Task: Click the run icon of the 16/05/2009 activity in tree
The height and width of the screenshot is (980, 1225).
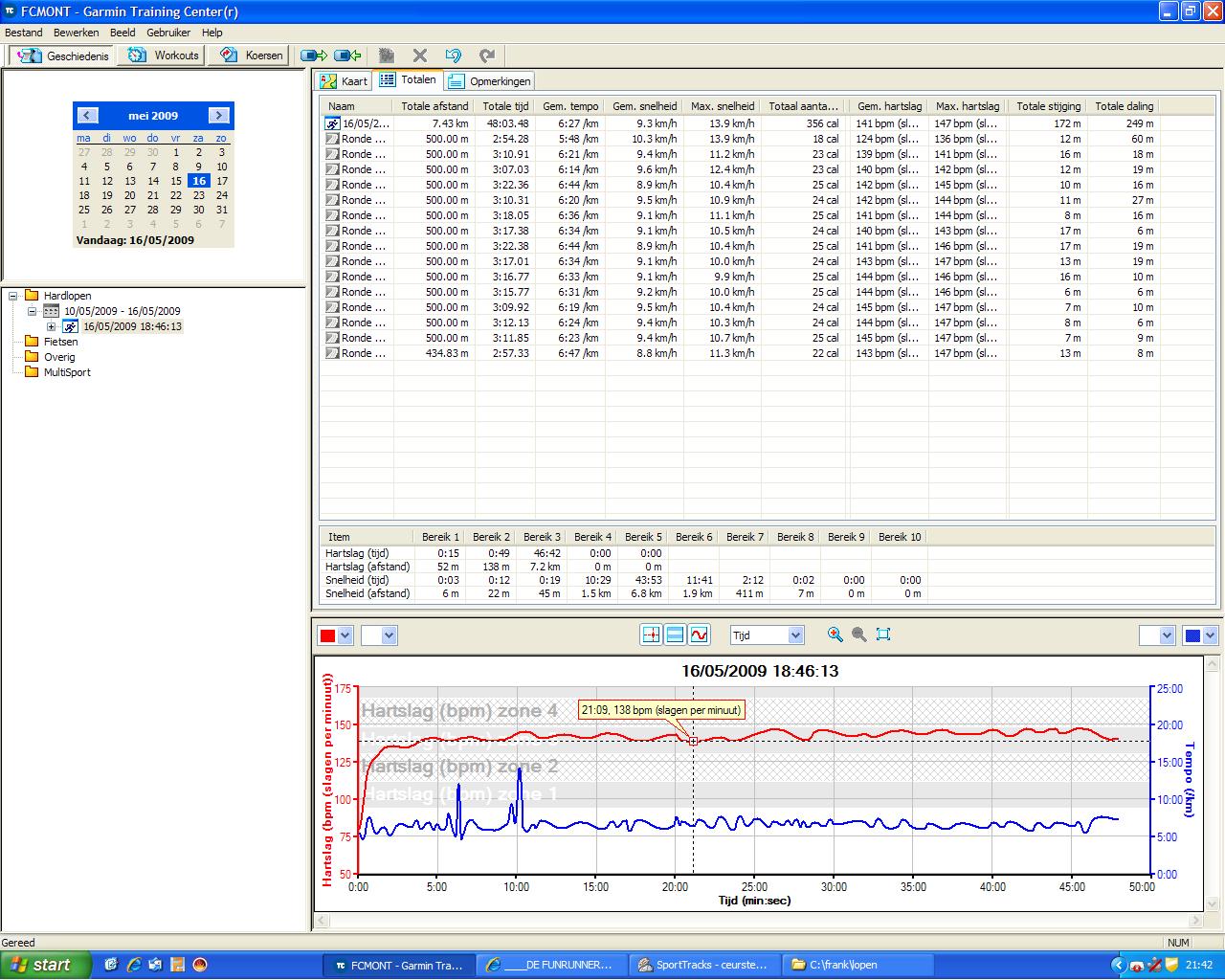Action: (x=71, y=326)
